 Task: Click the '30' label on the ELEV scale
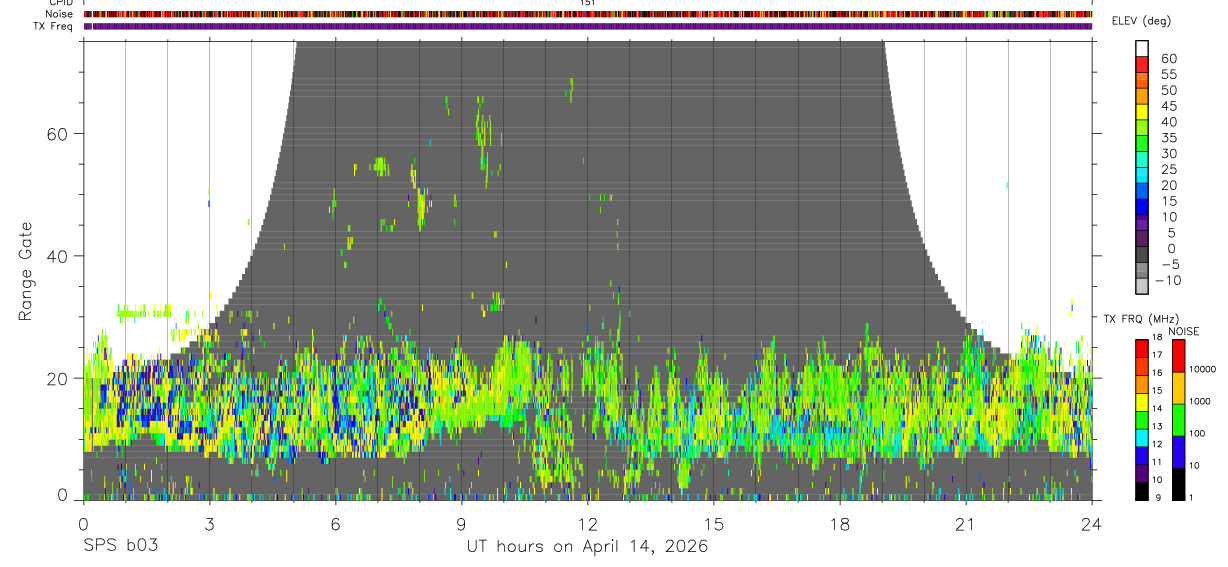click(x=1167, y=154)
